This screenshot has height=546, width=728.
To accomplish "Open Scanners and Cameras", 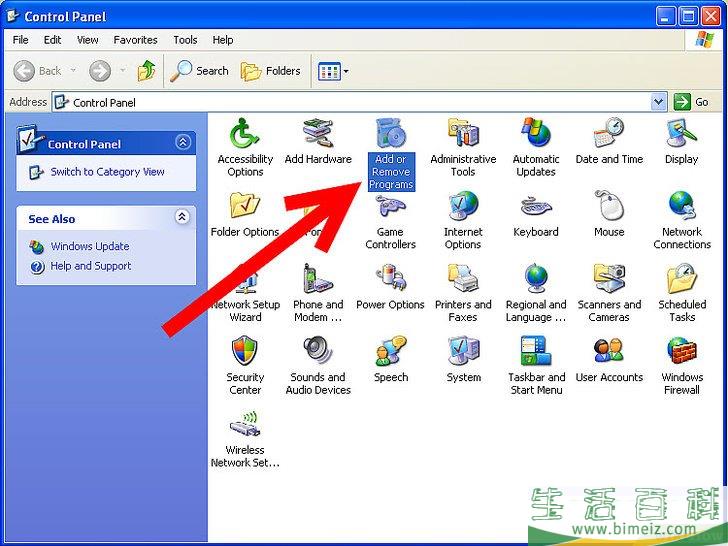I will 609,293.
